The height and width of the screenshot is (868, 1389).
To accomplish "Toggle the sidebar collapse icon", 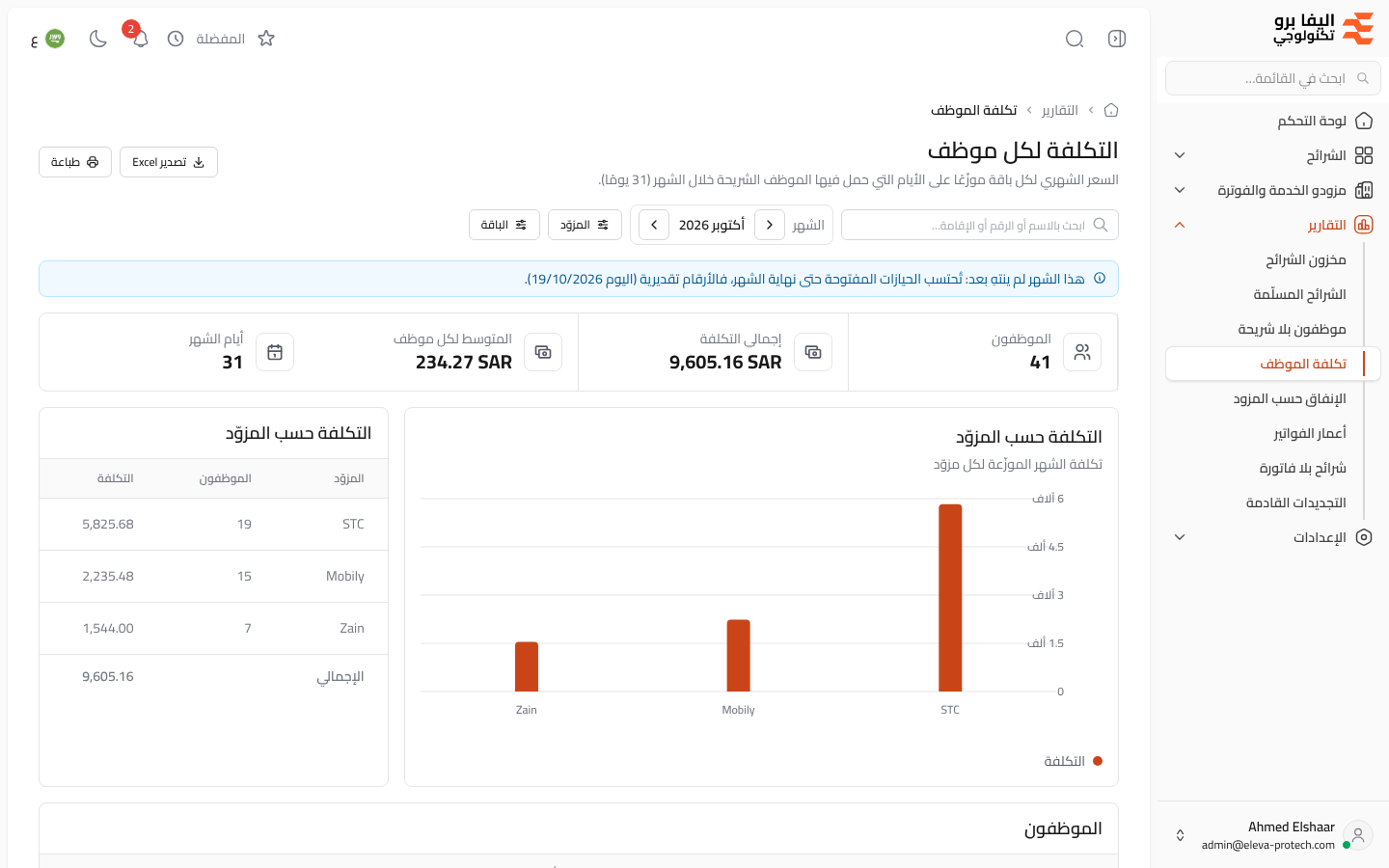I will point(1117,39).
